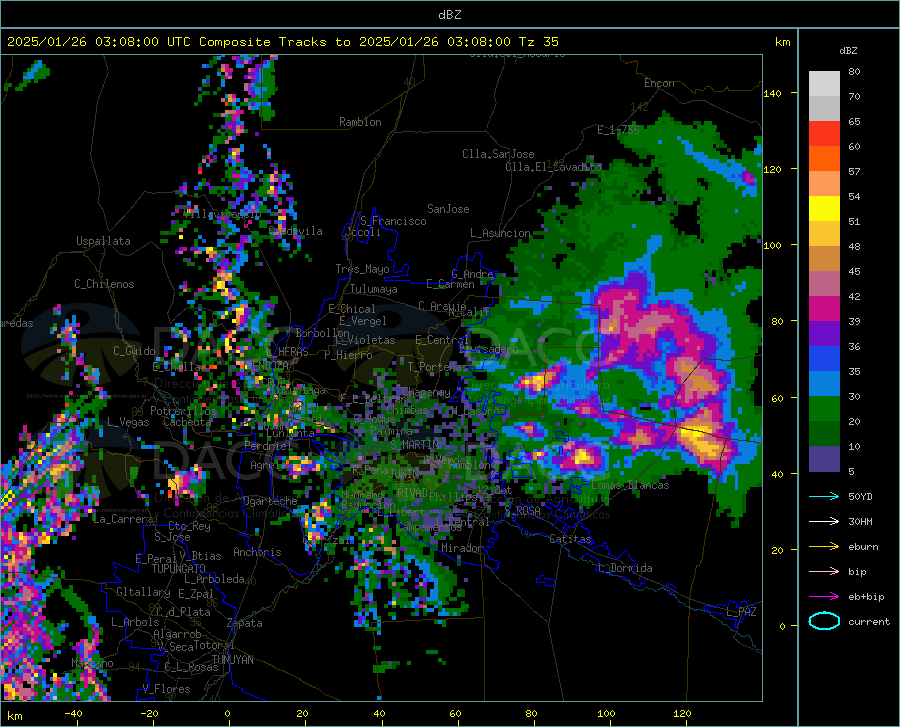Screen dimensions: 900x727
Task: Click the 'eburn' legend label
Action: (863, 546)
